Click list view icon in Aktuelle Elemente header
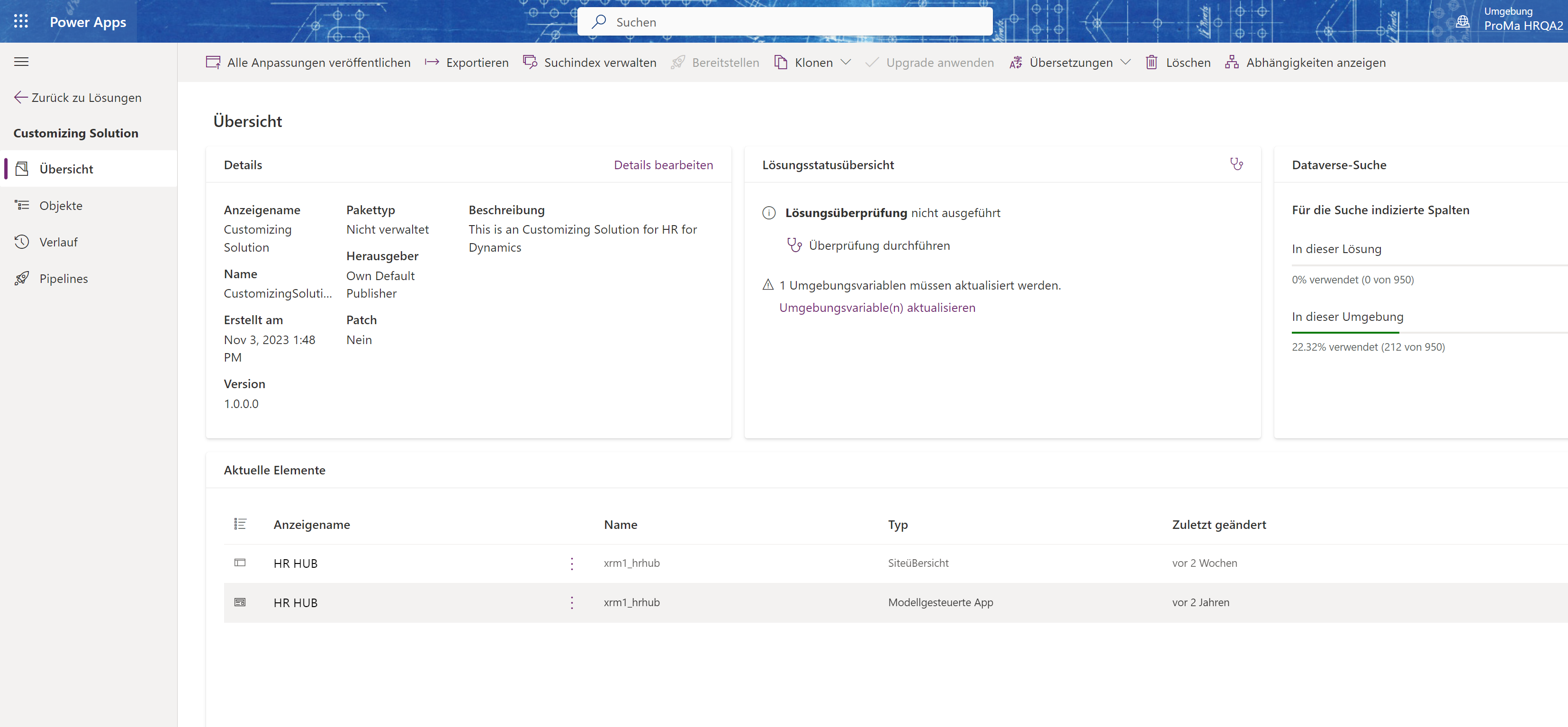The height and width of the screenshot is (727, 1568). coord(240,524)
